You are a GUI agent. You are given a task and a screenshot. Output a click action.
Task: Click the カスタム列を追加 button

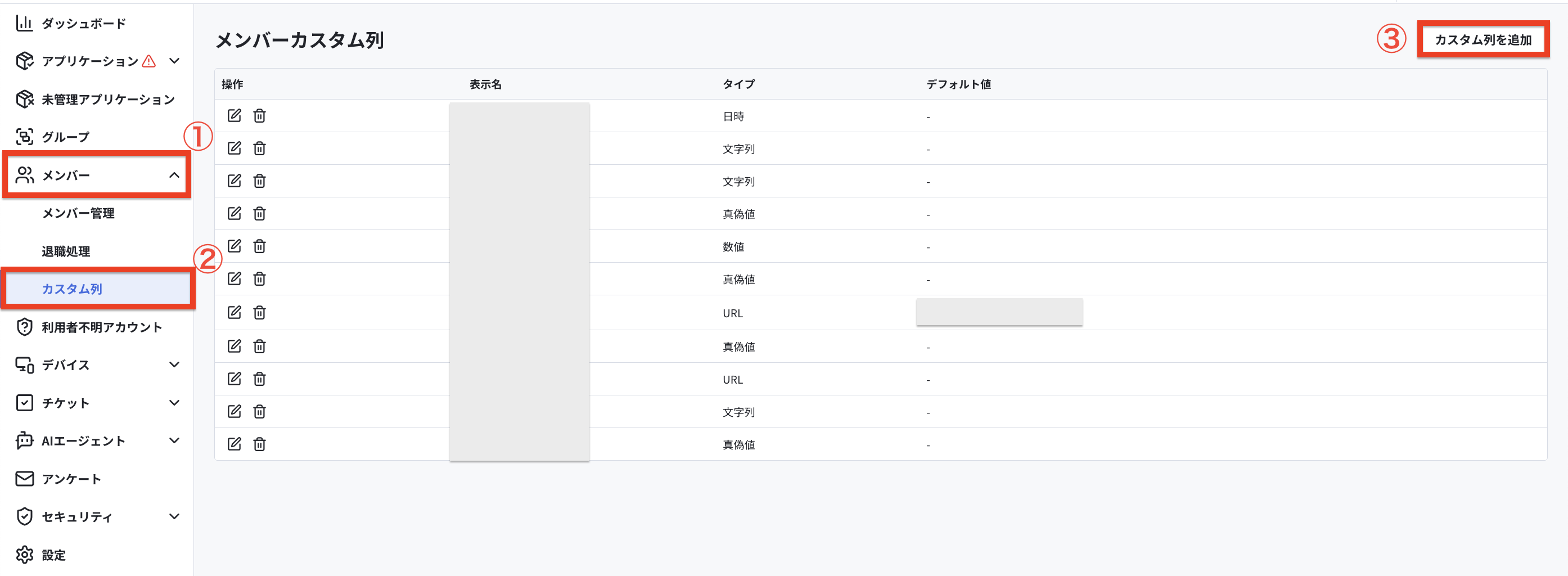[1483, 39]
